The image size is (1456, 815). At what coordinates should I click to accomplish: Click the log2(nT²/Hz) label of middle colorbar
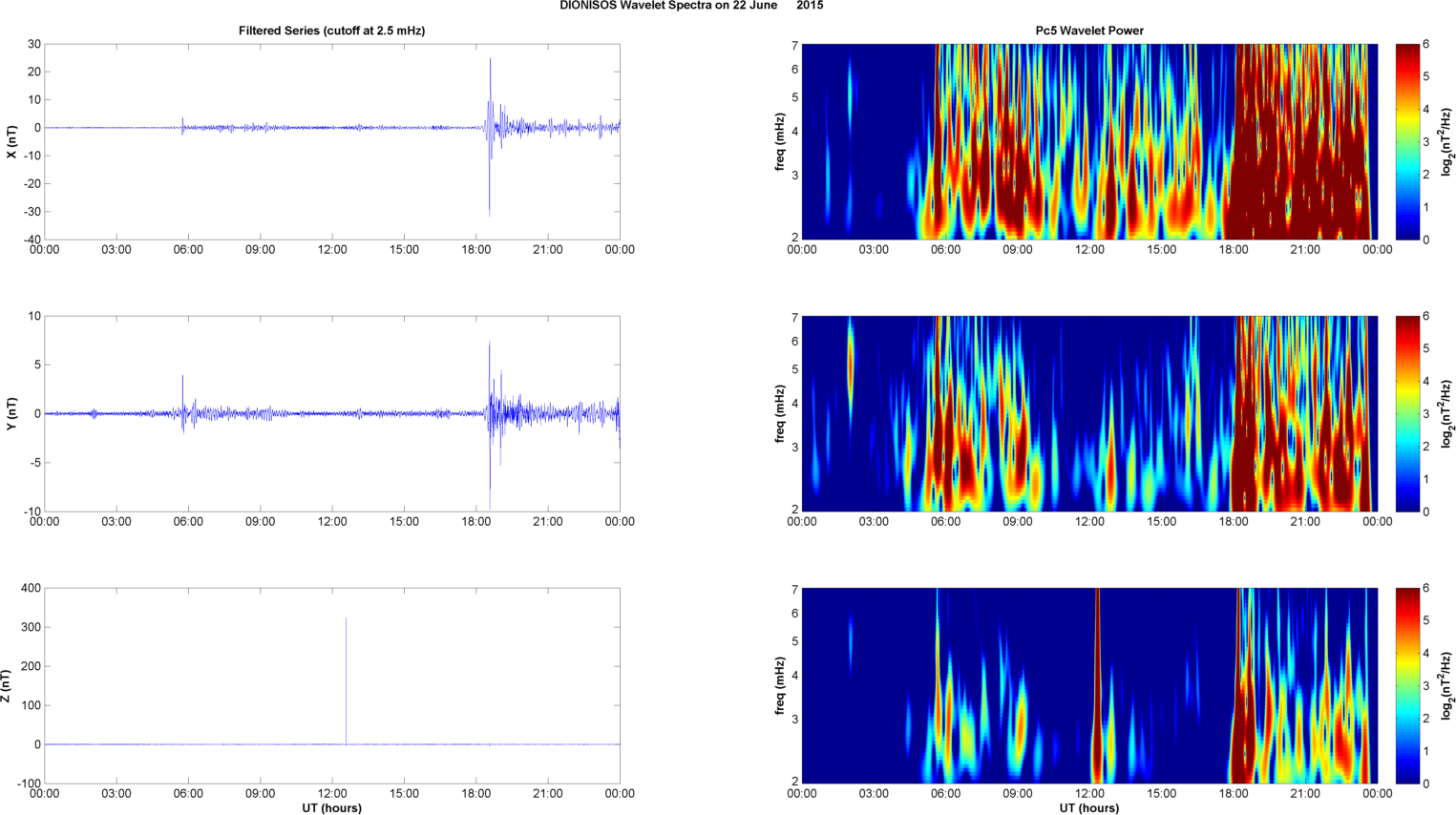pos(1447,413)
